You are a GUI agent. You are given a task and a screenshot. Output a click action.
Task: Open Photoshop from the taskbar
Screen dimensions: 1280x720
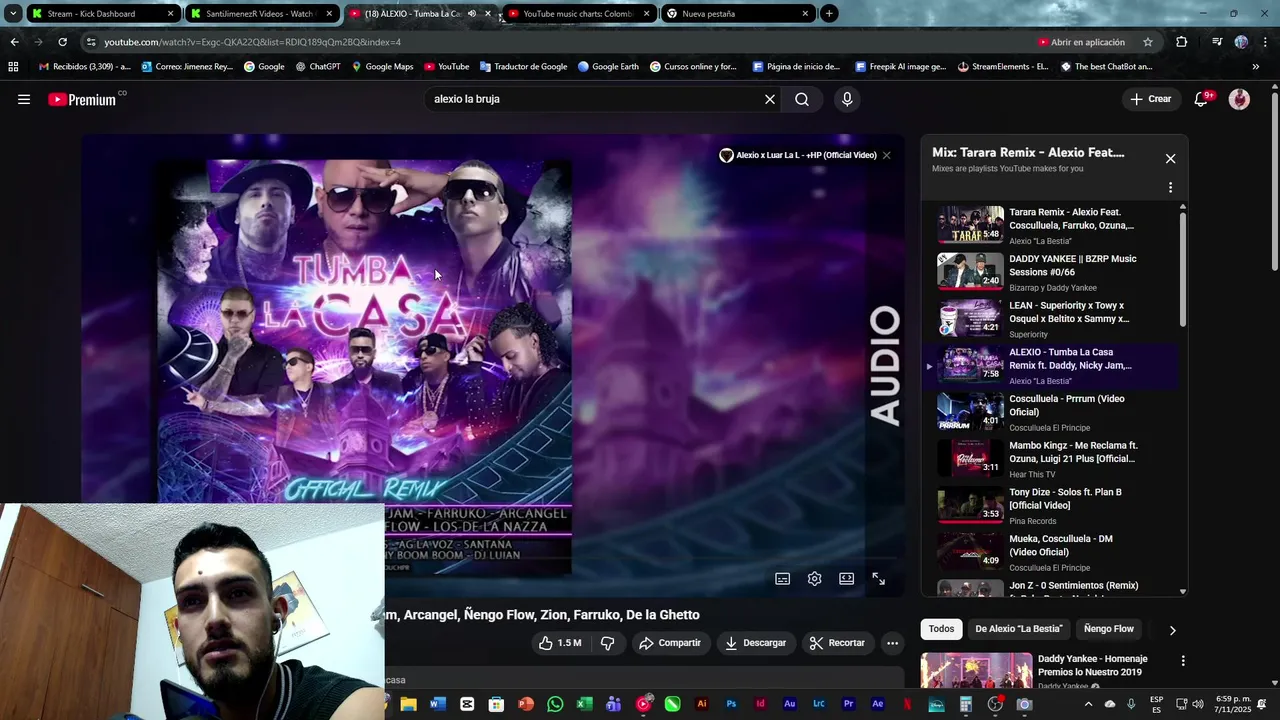click(731, 704)
